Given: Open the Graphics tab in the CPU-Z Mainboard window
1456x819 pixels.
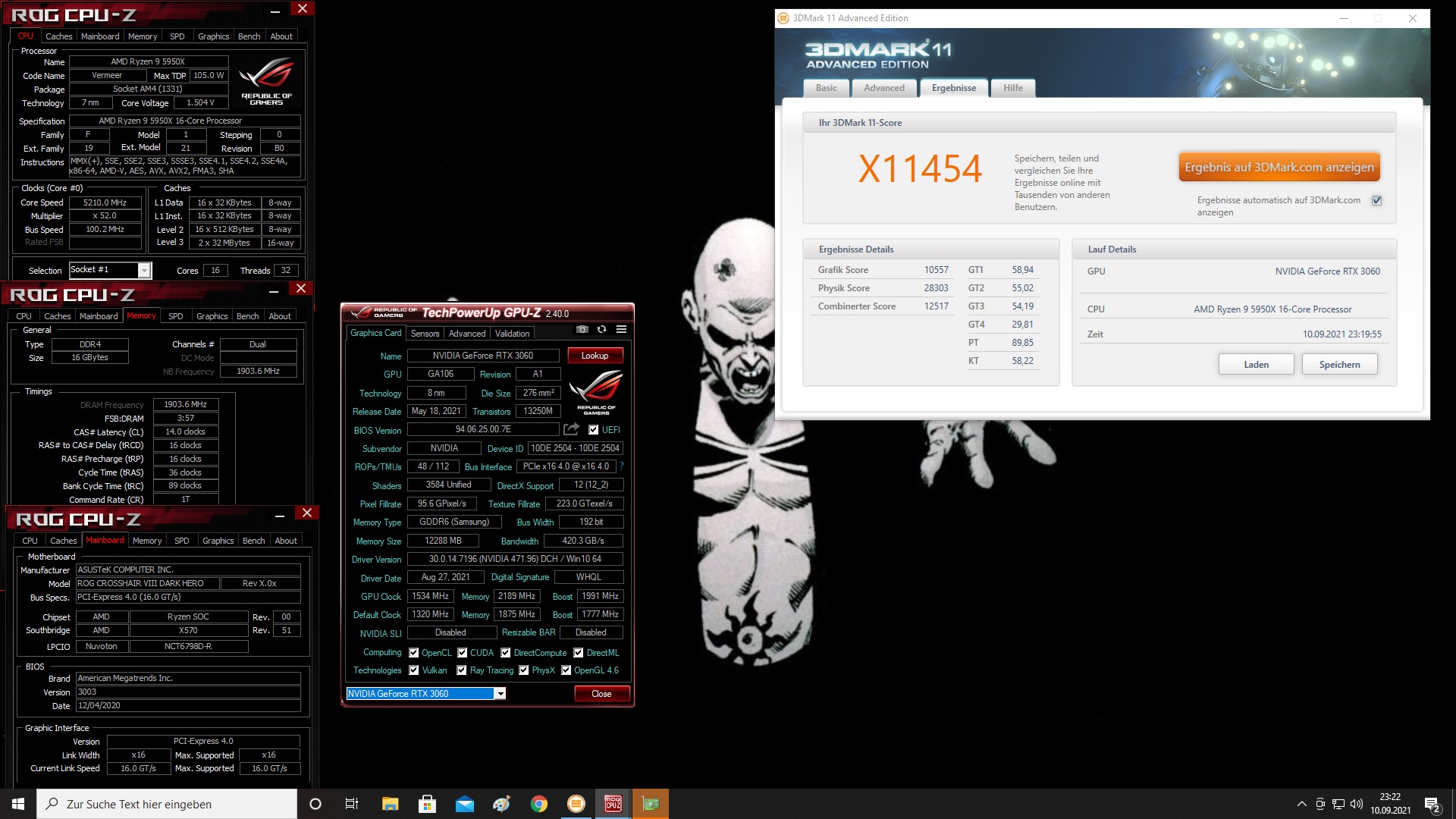Looking at the screenshot, I should coord(218,541).
